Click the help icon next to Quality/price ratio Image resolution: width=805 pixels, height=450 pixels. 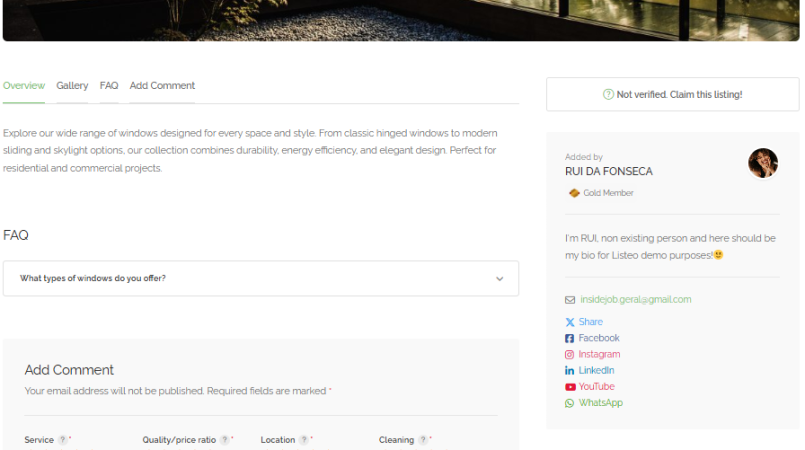(224, 440)
